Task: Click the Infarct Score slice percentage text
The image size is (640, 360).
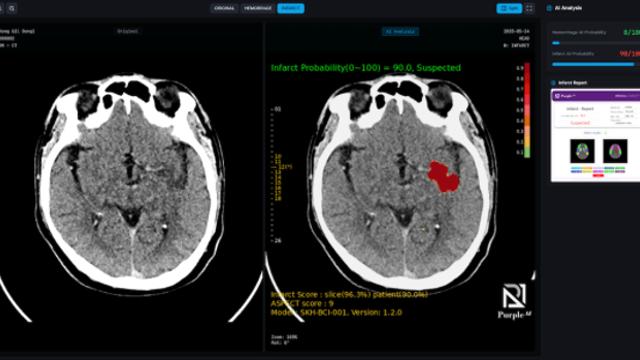Action: (349, 294)
